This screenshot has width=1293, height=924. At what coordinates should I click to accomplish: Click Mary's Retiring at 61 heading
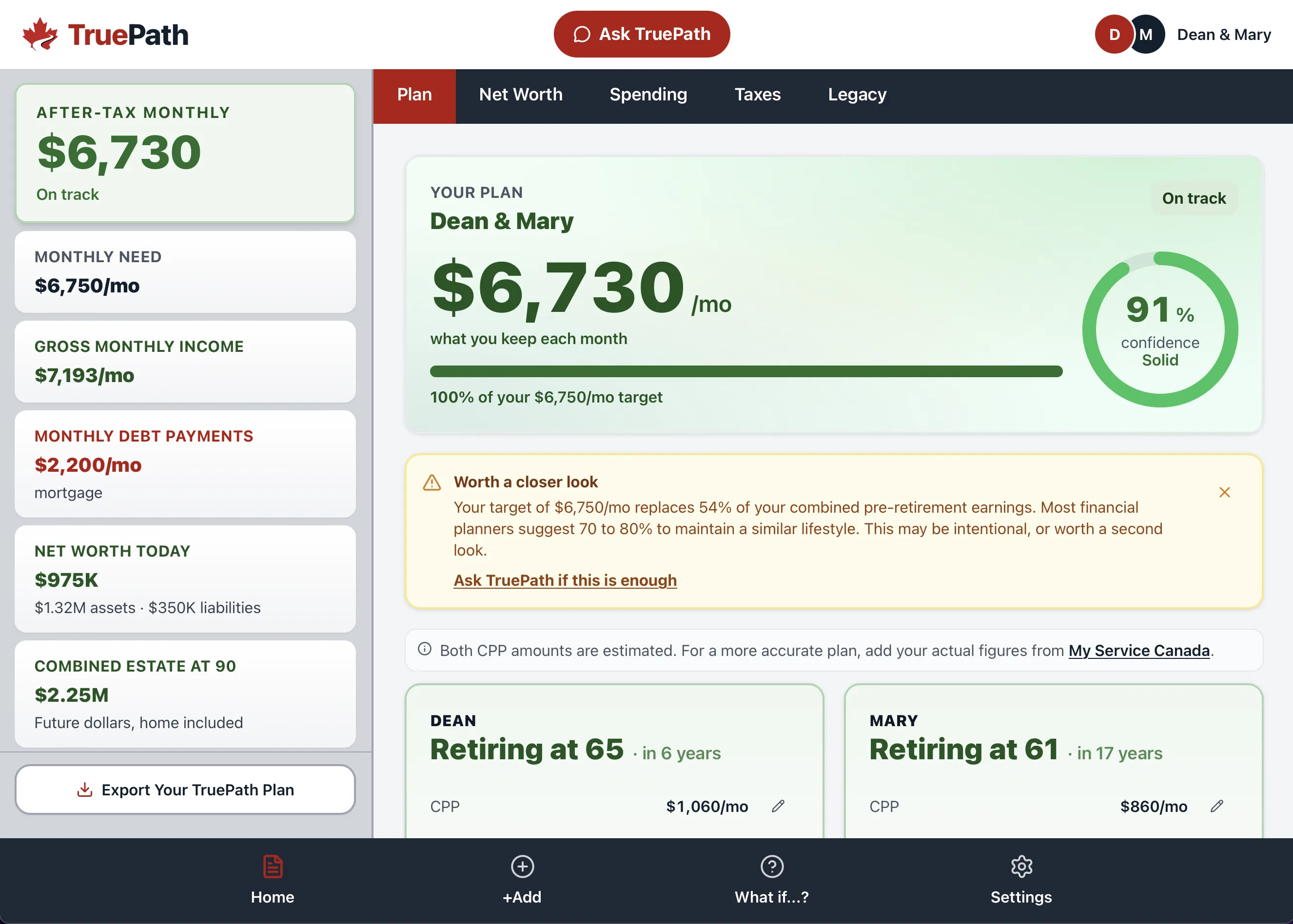964,750
